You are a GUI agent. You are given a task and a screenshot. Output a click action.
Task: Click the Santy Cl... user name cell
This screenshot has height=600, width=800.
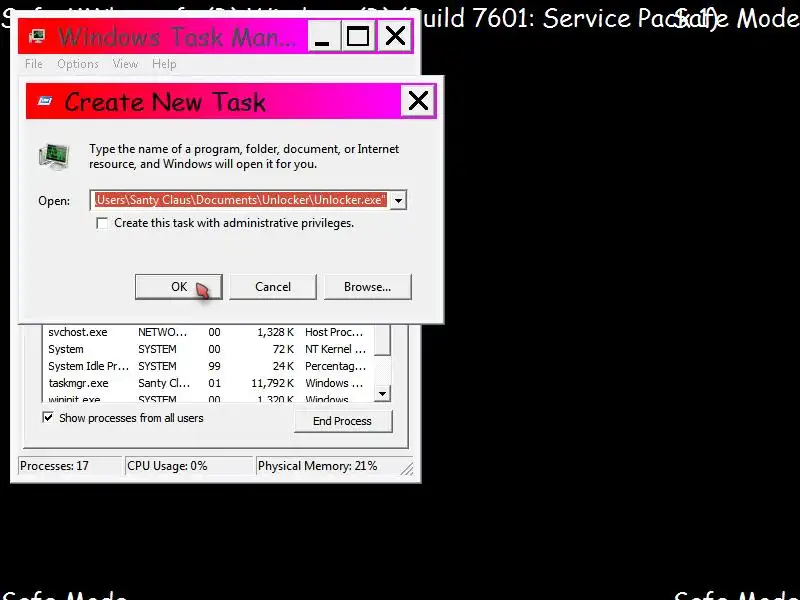pyautogui.click(x=164, y=383)
